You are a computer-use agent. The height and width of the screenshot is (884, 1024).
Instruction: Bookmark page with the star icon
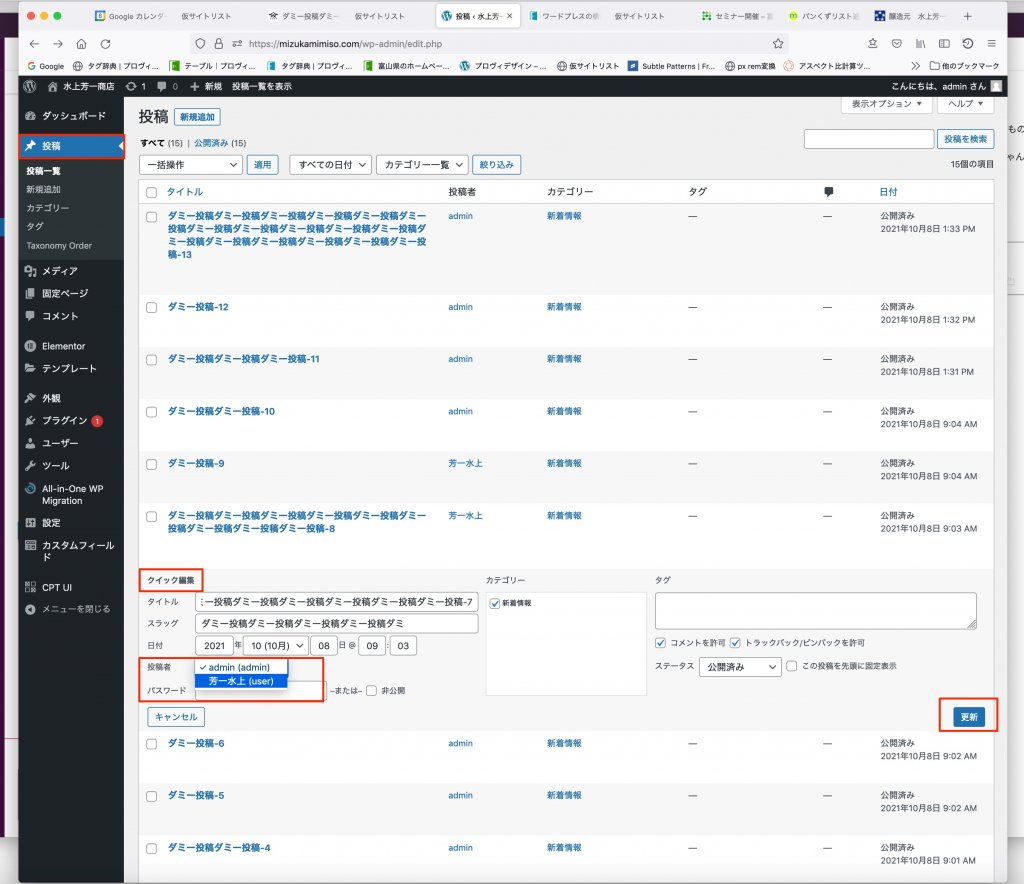pos(777,44)
